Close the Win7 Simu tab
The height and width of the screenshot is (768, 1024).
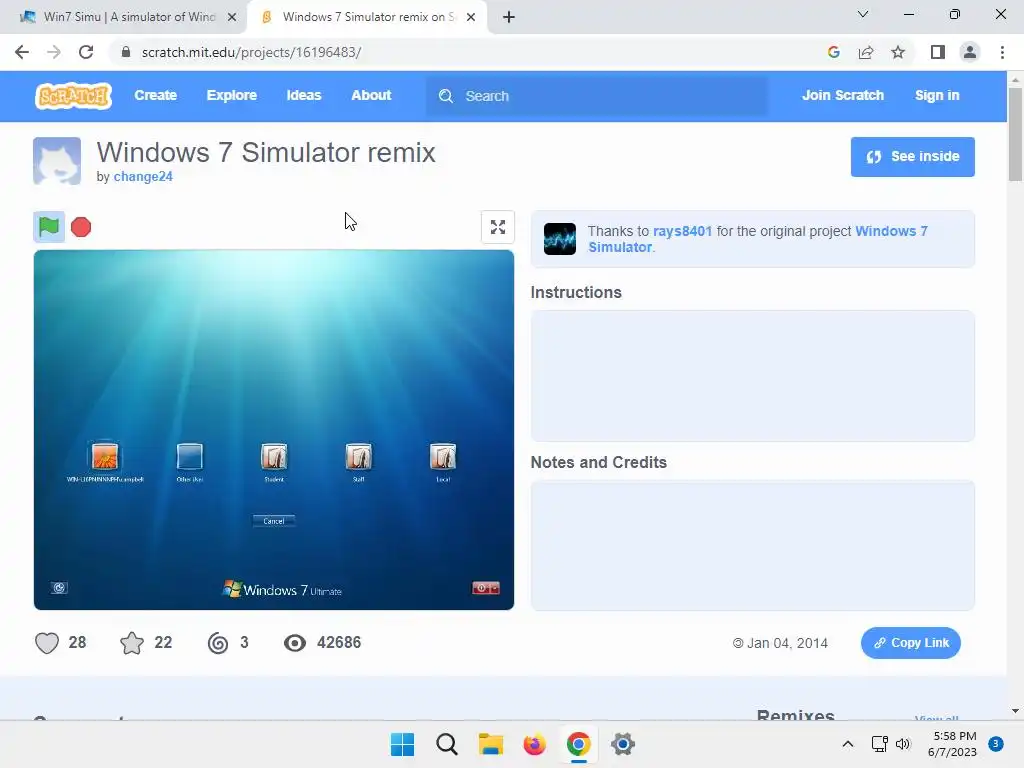[x=232, y=17]
